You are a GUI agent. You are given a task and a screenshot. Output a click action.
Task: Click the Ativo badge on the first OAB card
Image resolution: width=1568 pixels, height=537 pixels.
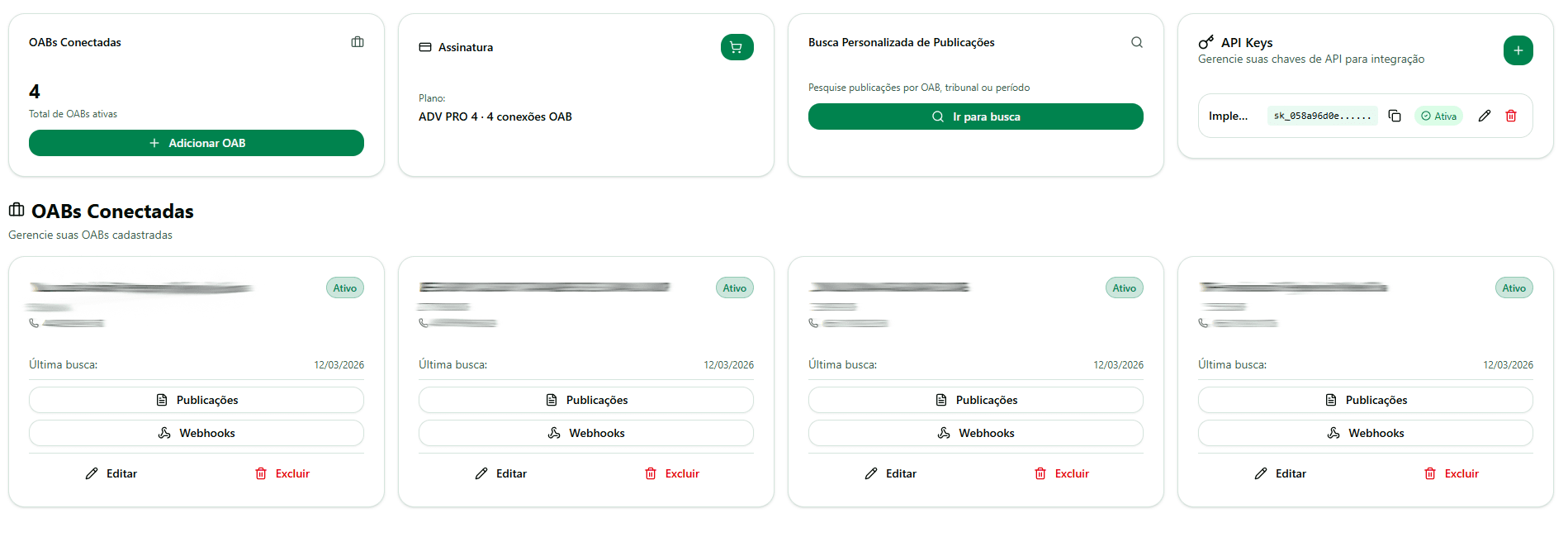(345, 288)
